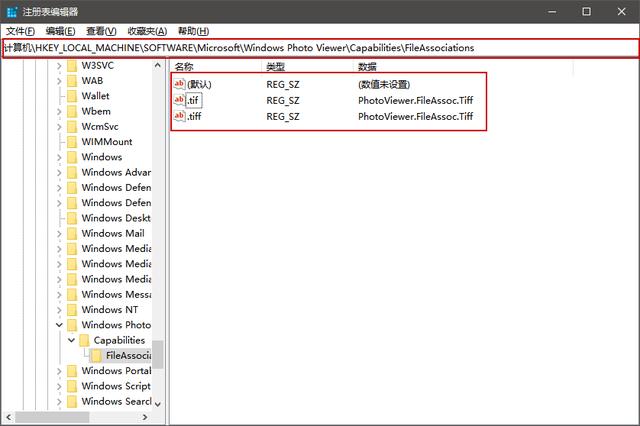This screenshot has width=640, height=426.
Task: Expand the W3SVC key
Action: point(59,66)
